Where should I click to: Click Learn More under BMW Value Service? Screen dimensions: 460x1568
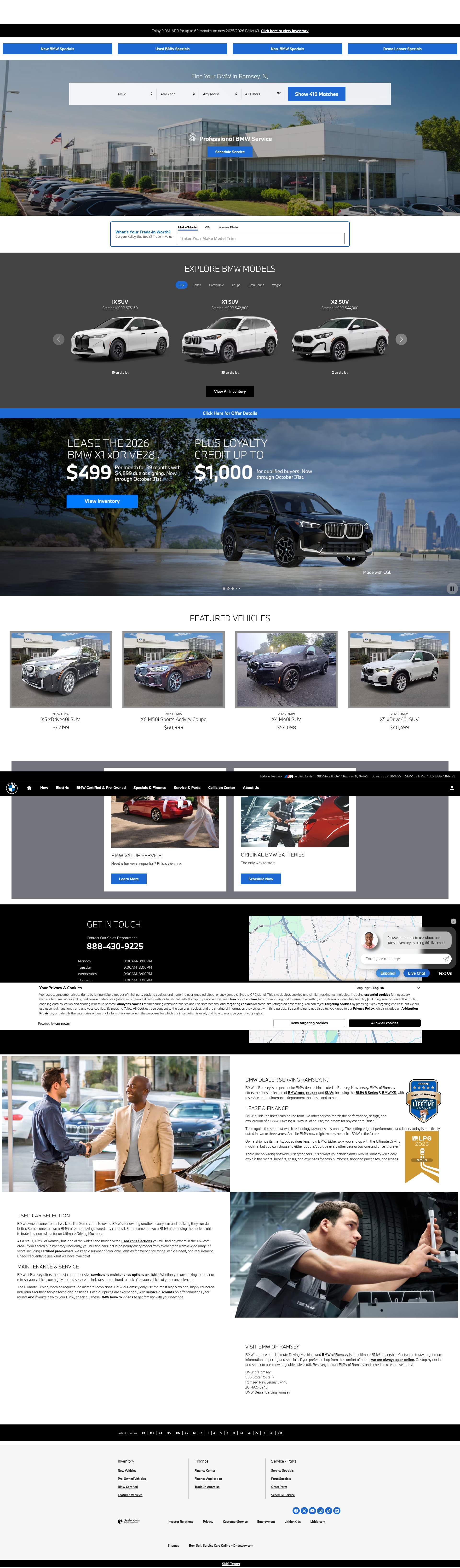(x=128, y=879)
